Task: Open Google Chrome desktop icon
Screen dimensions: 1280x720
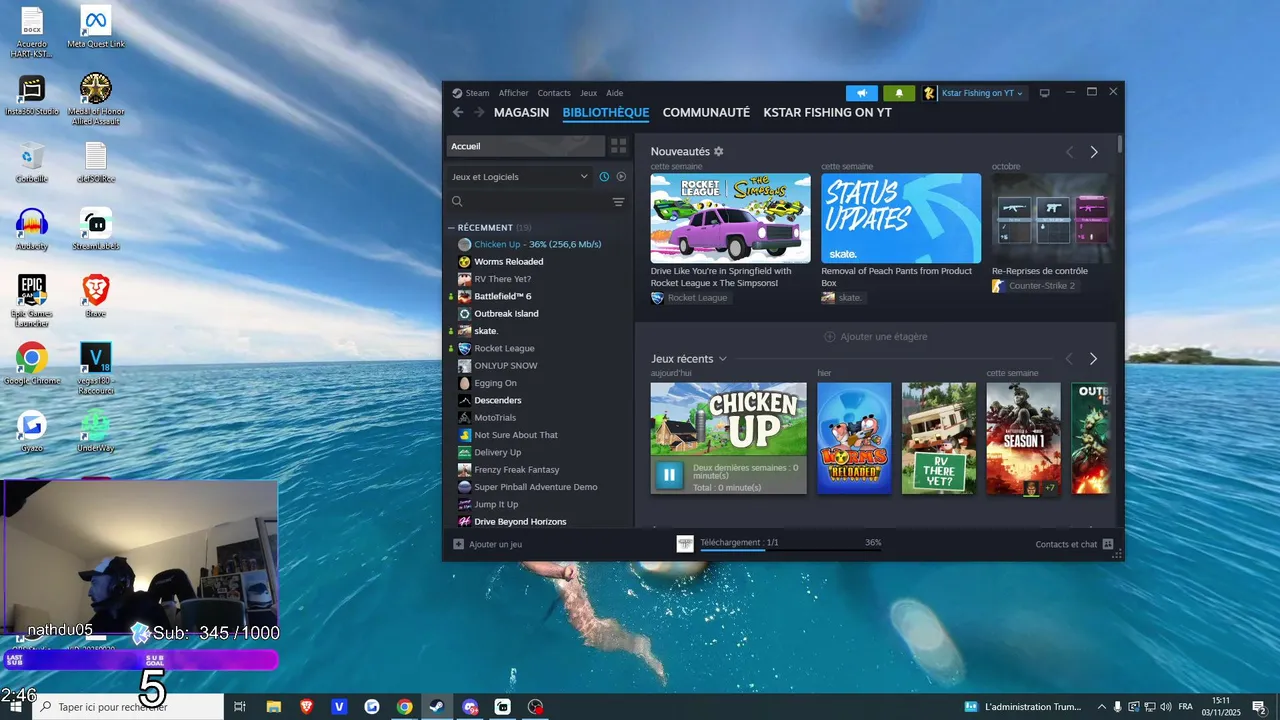Action: [x=32, y=363]
